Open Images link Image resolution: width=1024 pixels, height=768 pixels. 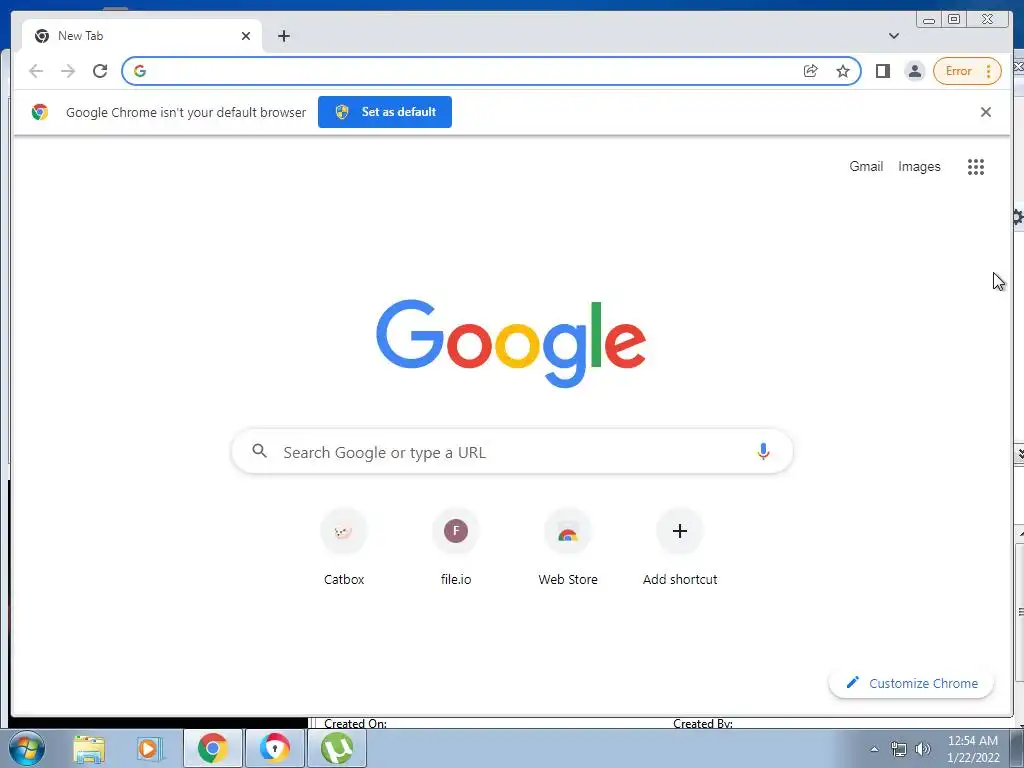pos(919,167)
